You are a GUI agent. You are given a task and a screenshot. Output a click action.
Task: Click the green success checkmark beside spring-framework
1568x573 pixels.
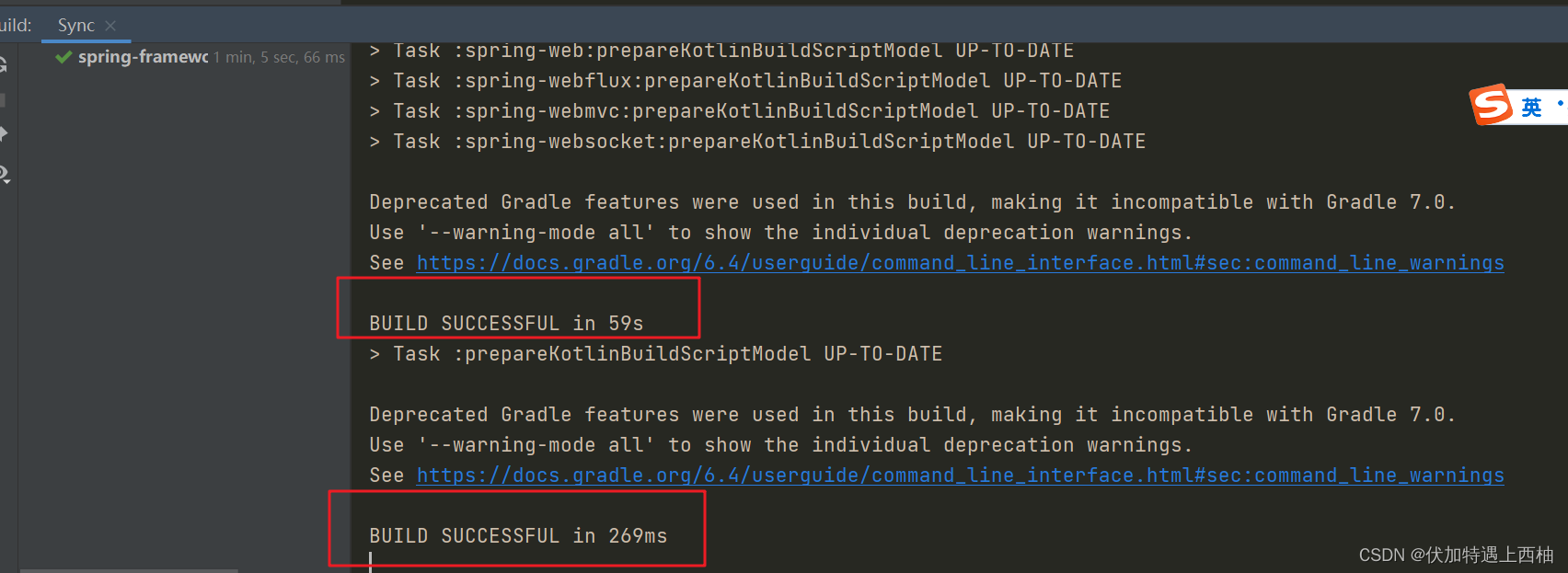63,57
